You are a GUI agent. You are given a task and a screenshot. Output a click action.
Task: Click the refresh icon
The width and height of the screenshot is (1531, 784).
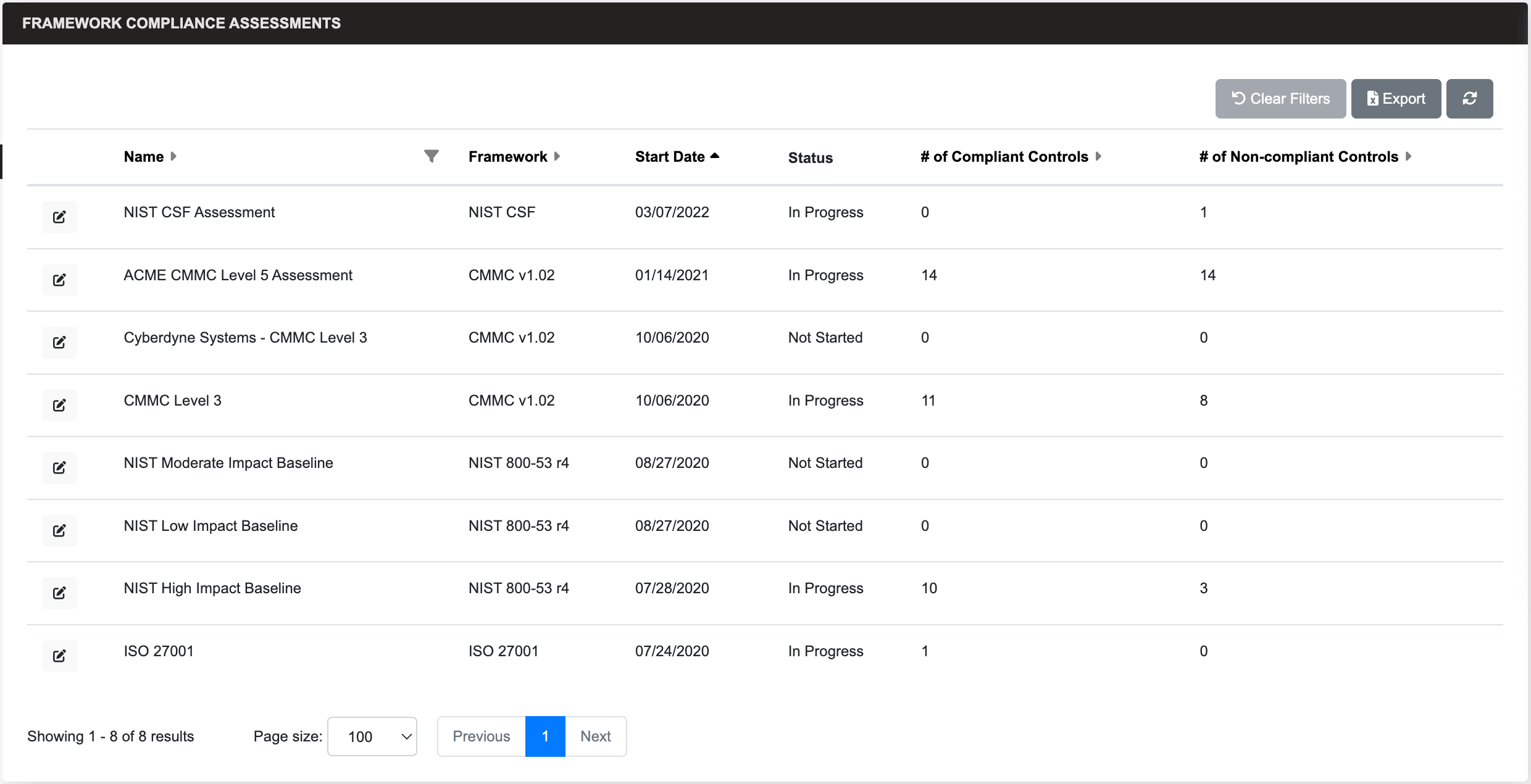[1470, 97]
